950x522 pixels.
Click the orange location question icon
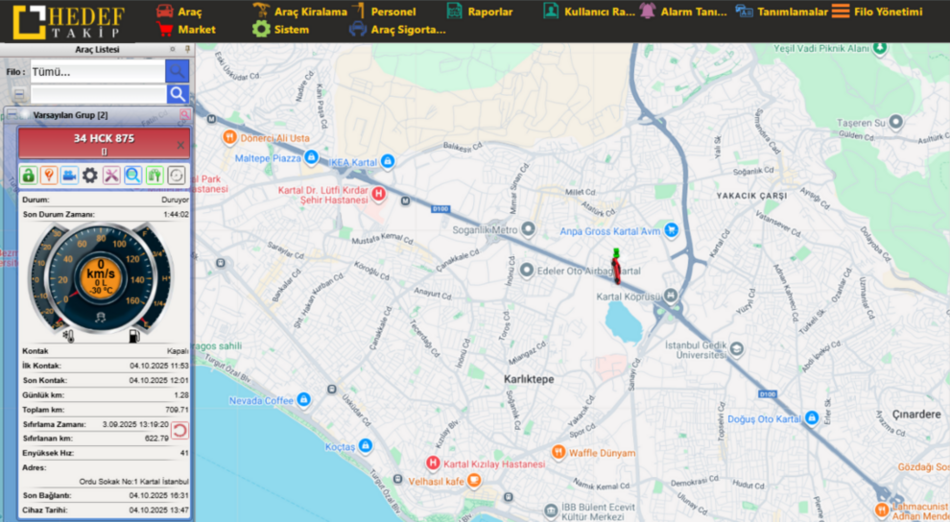pos(48,175)
